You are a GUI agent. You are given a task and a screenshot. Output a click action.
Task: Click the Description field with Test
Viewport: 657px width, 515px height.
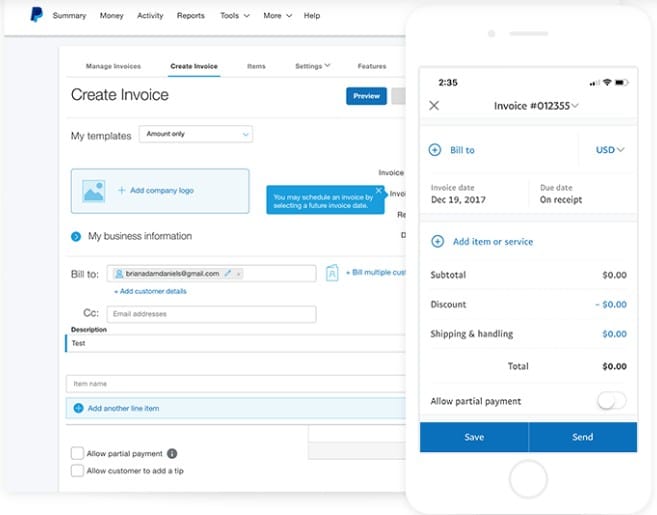point(235,343)
